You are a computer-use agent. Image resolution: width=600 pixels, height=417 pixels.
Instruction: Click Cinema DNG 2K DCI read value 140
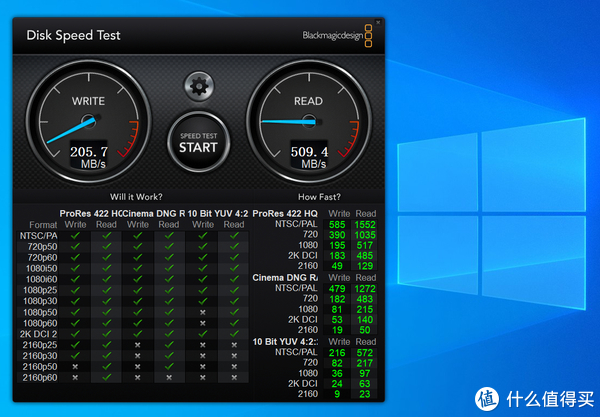tap(365, 320)
